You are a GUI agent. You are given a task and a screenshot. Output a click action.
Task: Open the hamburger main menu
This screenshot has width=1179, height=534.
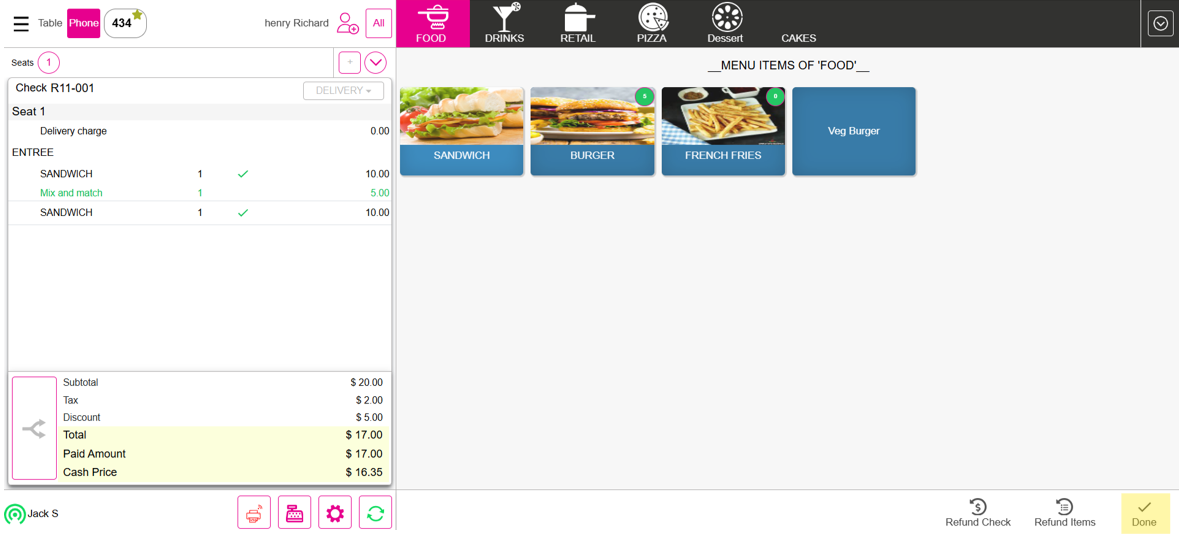(20, 23)
